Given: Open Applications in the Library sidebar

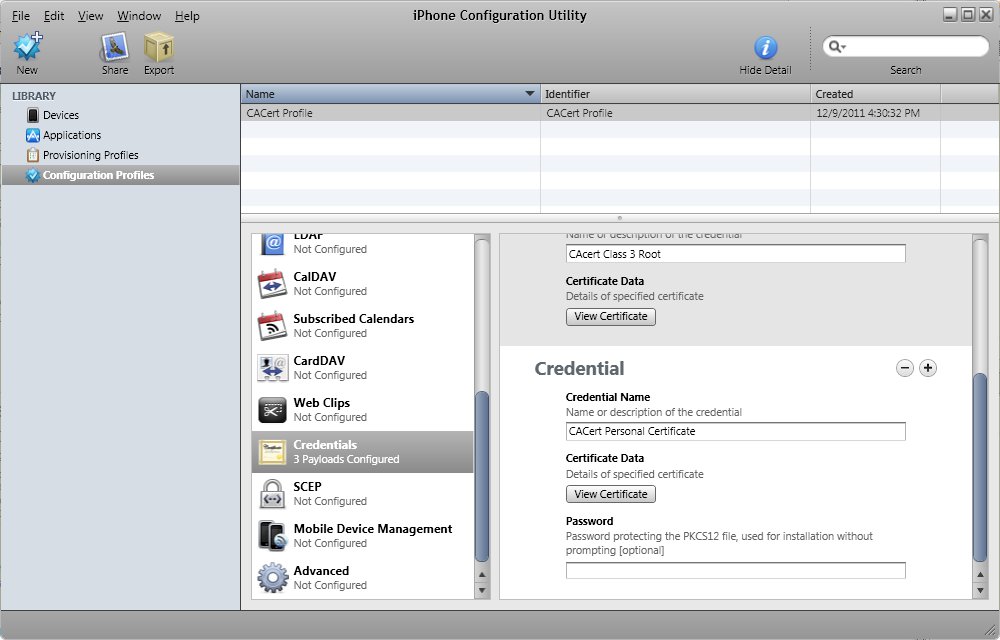Looking at the screenshot, I should pos(71,135).
